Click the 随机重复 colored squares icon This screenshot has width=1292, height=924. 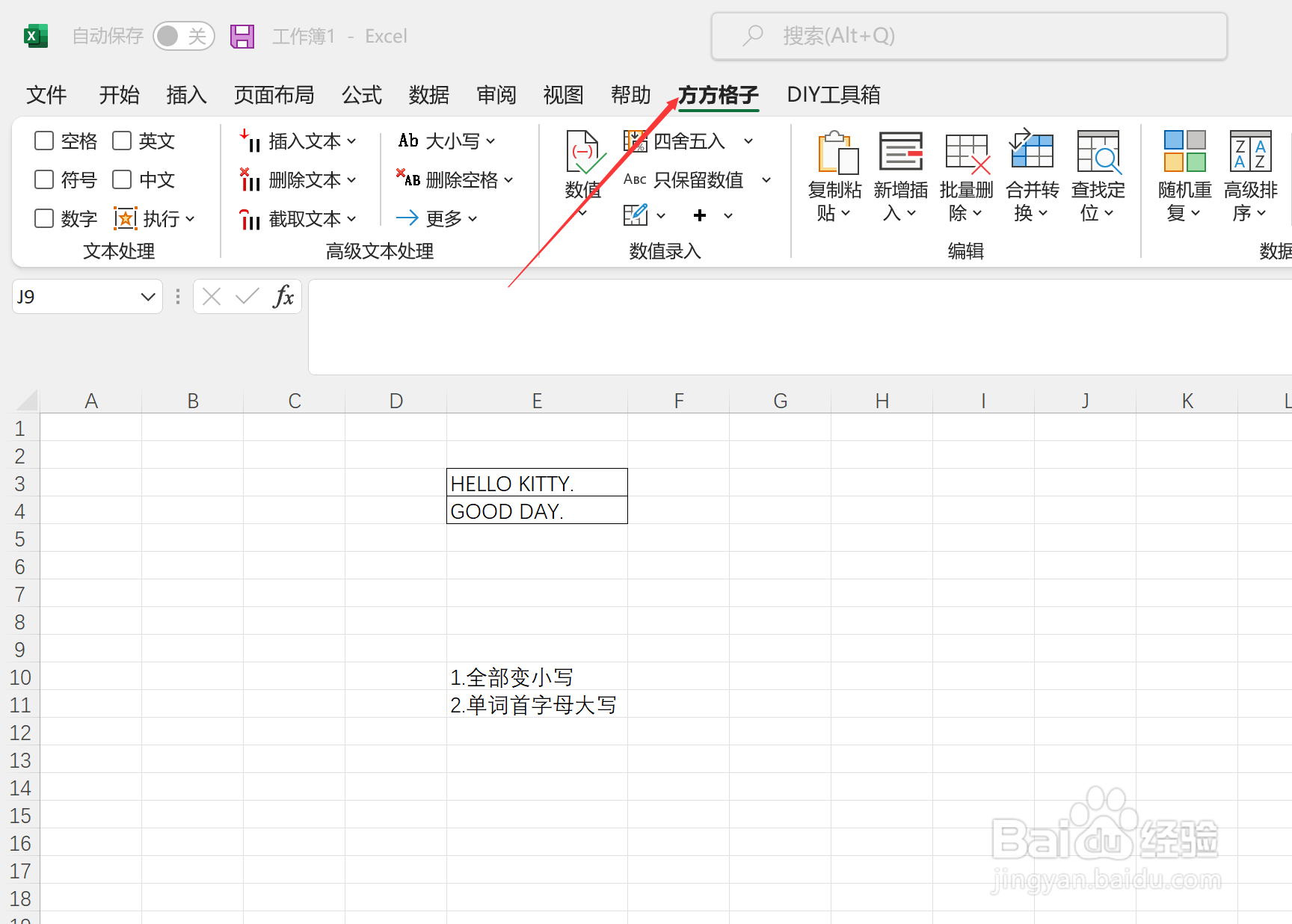pyautogui.click(x=1185, y=151)
